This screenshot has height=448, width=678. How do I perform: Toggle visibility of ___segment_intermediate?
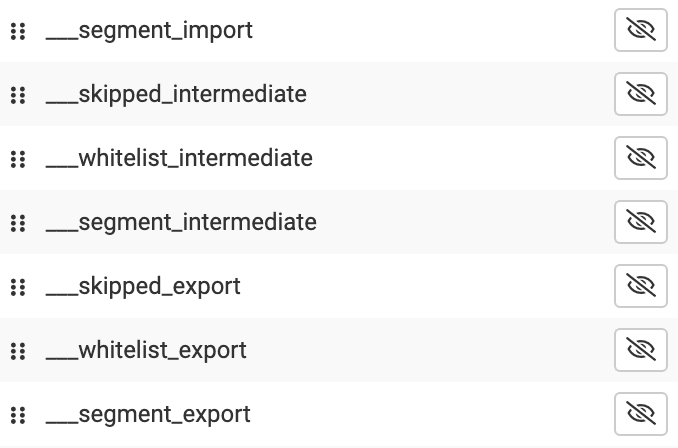640,222
